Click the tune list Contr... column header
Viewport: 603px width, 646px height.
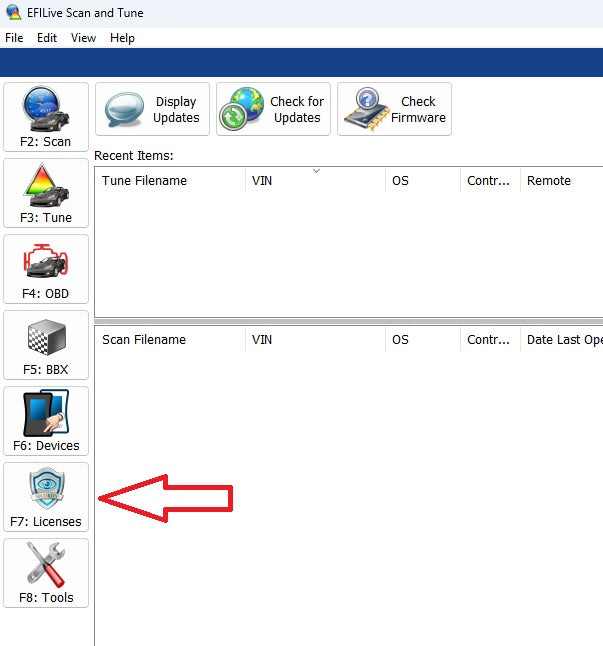click(491, 180)
